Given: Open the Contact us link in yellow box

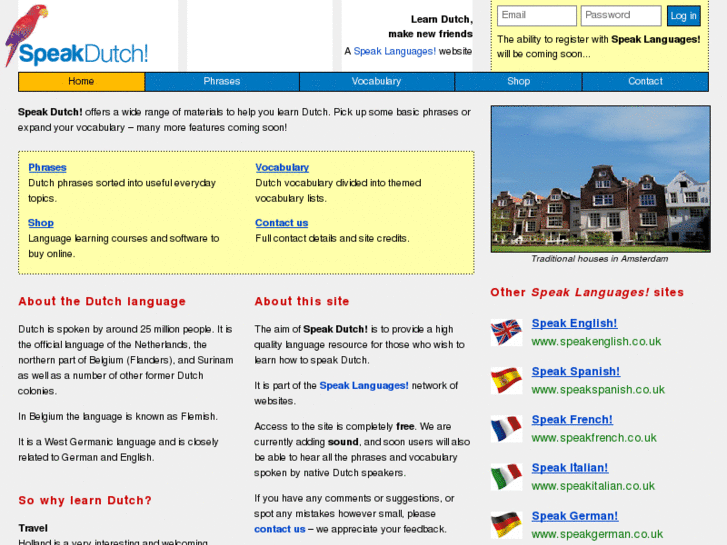Looking at the screenshot, I should pyautogui.click(x=281, y=223).
